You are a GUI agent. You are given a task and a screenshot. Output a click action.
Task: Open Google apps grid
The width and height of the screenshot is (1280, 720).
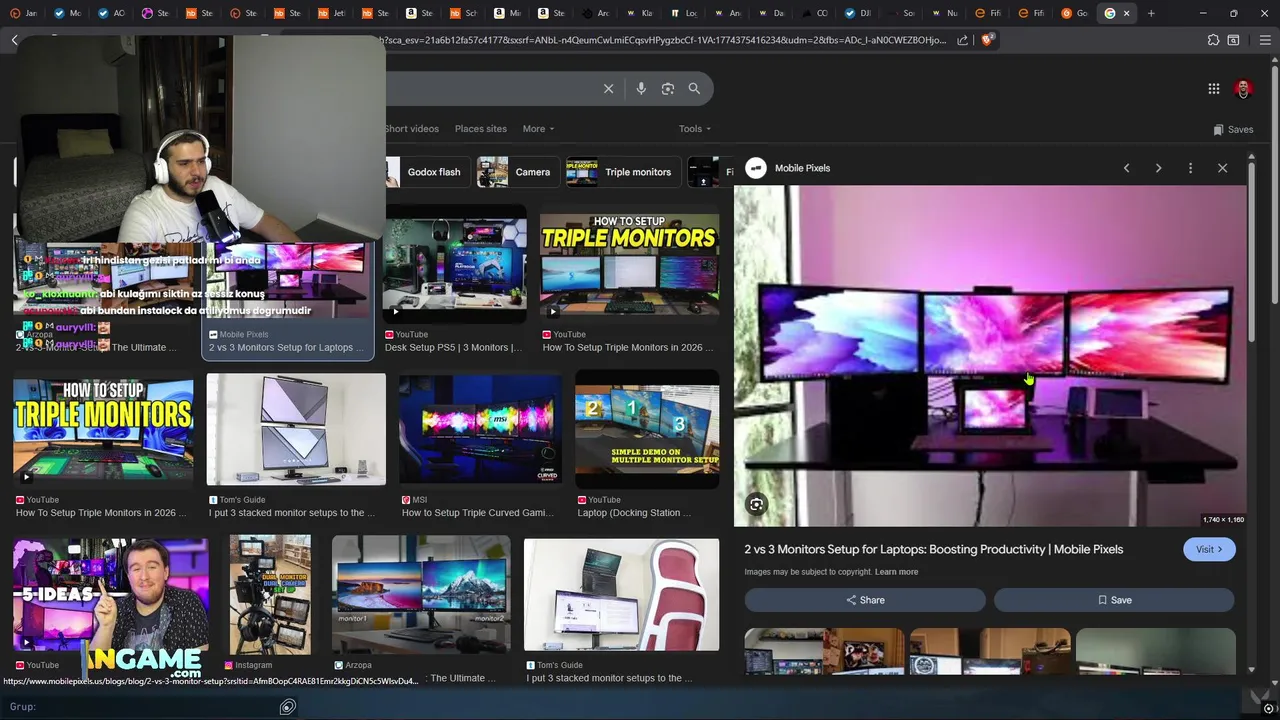click(x=1214, y=89)
